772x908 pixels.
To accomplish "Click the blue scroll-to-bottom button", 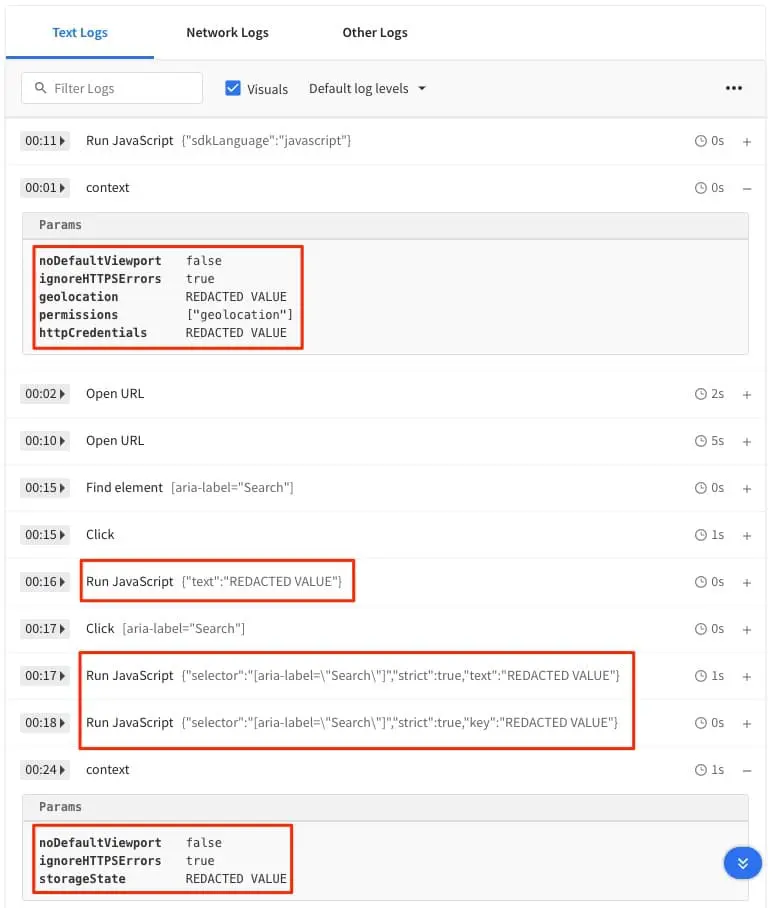I will point(742,863).
